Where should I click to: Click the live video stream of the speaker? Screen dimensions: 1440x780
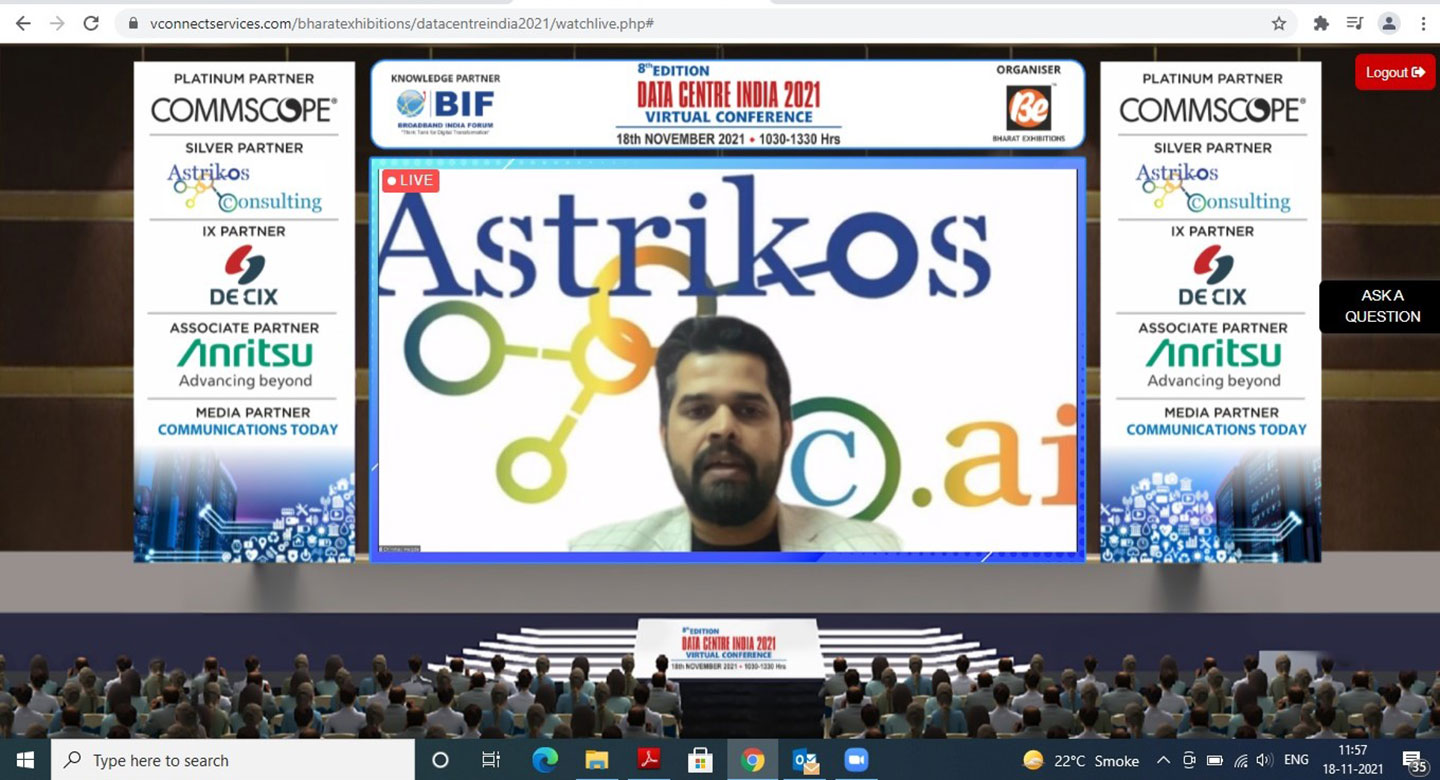pyautogui.click(x=727, y=360)
